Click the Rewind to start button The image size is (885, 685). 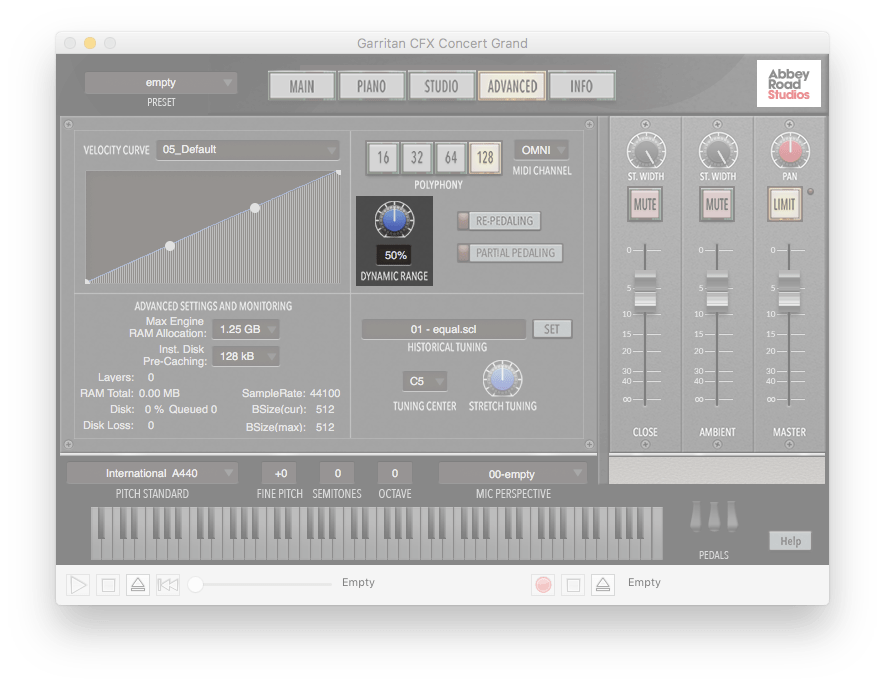(x=168, y=585)
